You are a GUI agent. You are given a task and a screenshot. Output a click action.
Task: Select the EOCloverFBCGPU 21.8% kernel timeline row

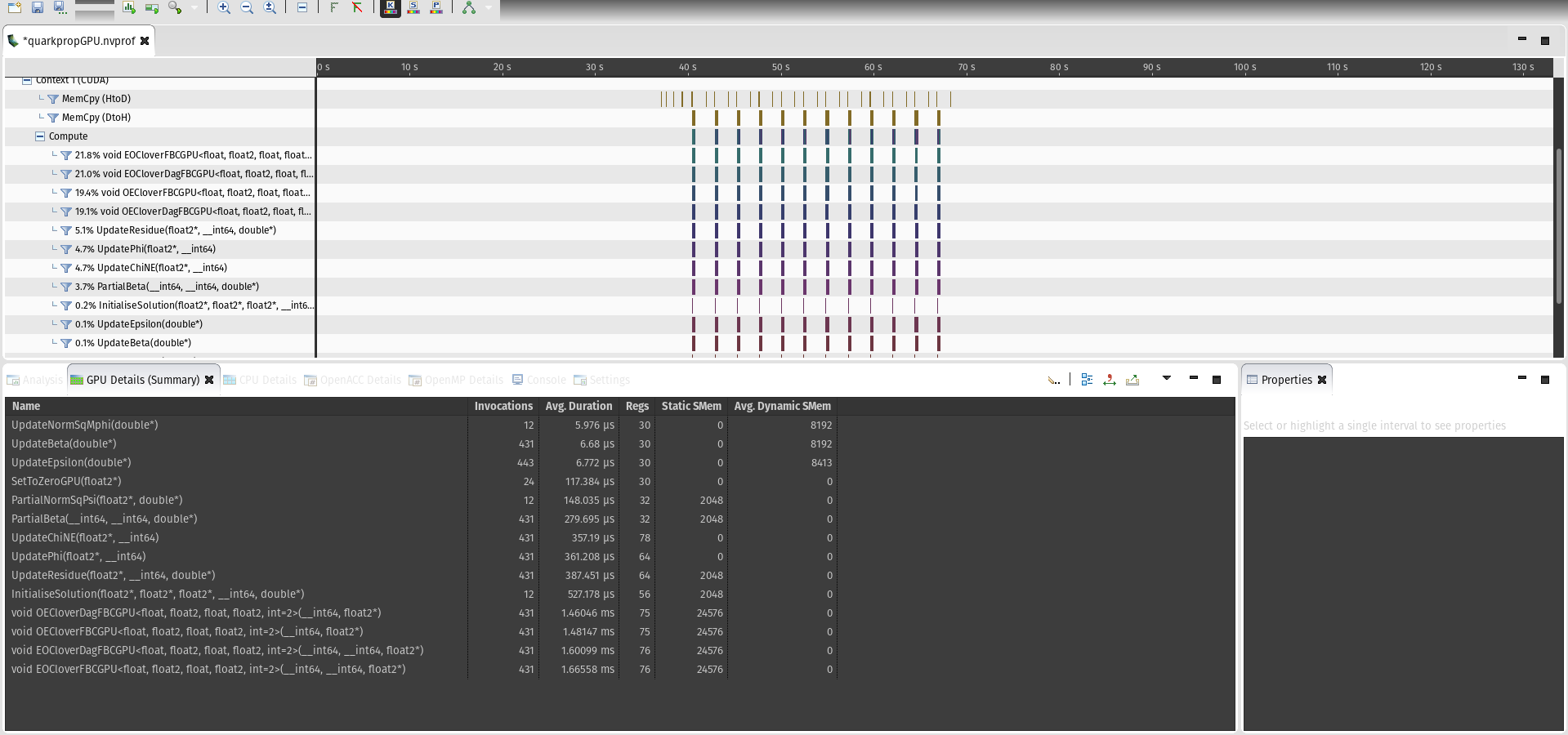780,155
